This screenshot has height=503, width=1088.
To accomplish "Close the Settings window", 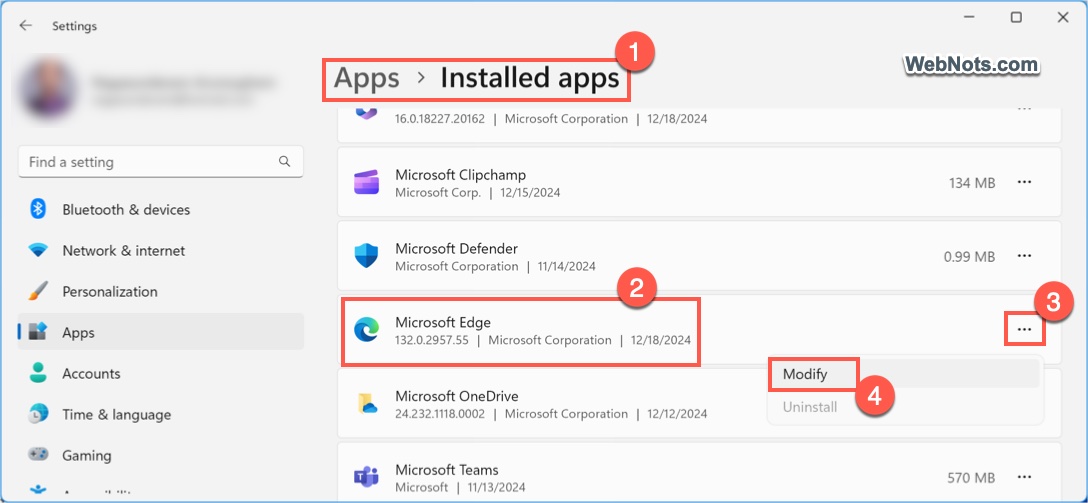I will click(1062, 17).
